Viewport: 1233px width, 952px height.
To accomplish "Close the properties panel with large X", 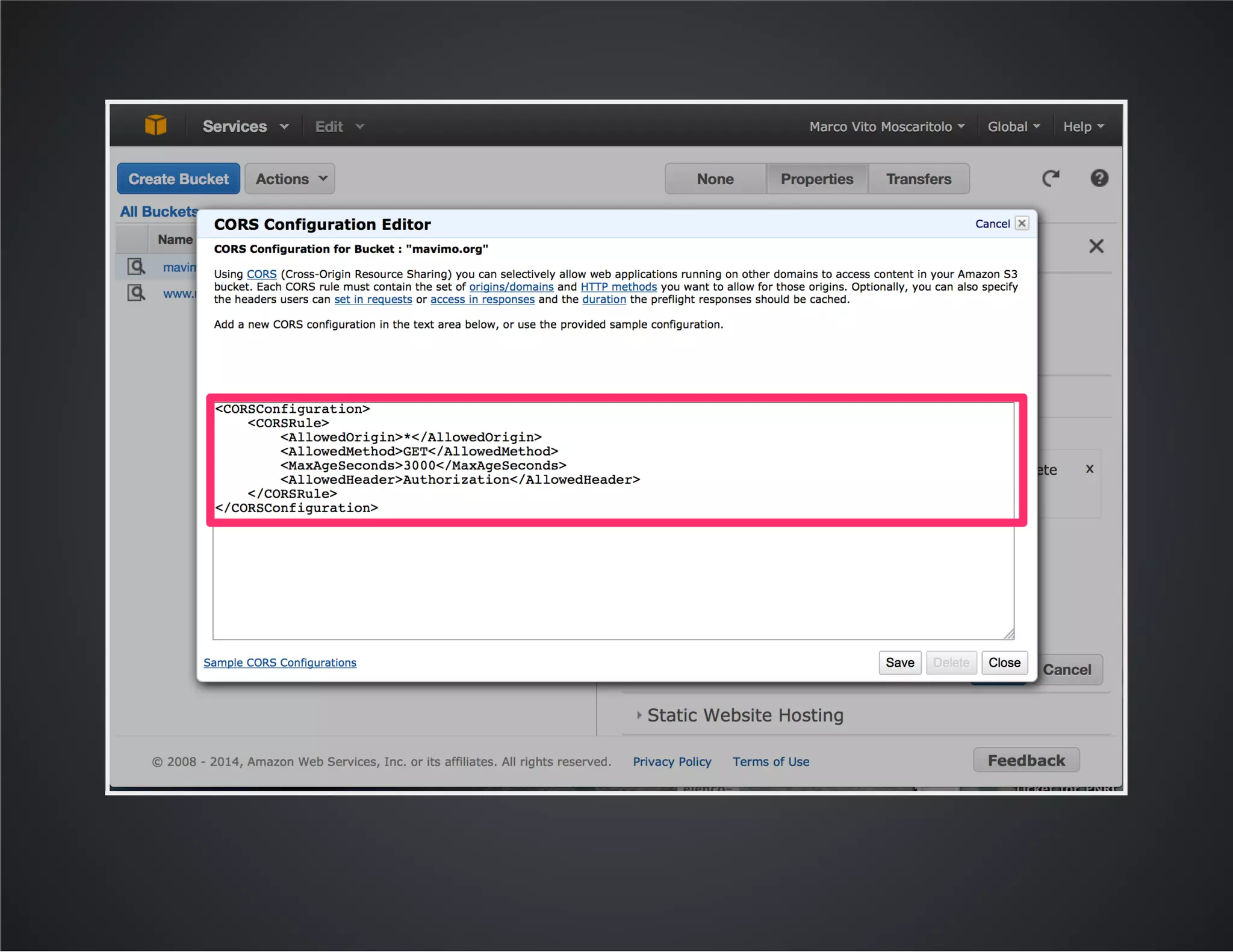I will click(1096, 246).
